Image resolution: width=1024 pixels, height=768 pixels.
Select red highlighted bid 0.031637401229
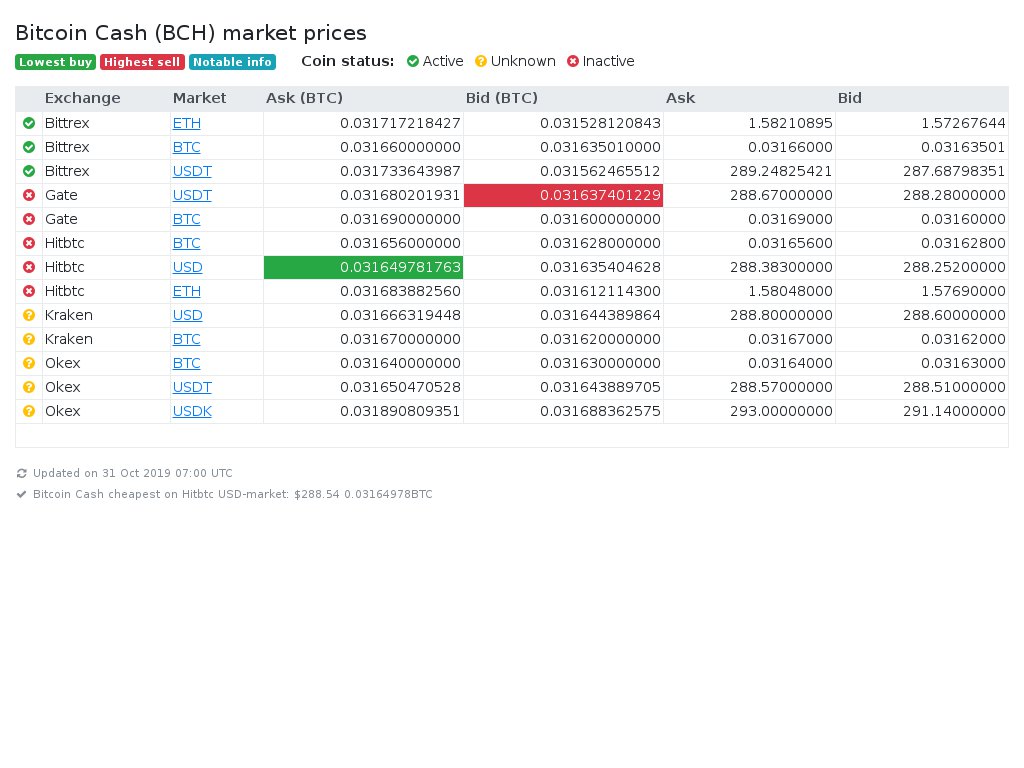pos(564,195)
